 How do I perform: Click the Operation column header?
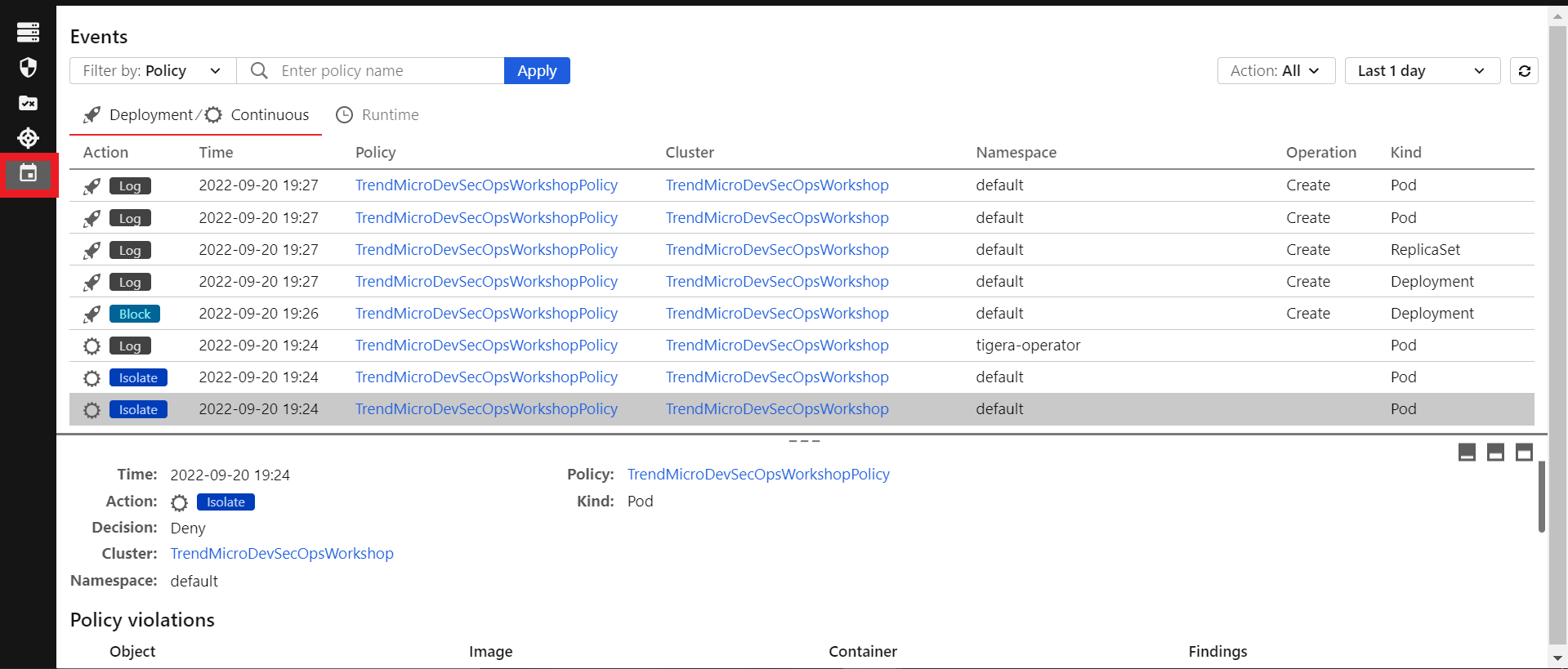pos(1320,153)
